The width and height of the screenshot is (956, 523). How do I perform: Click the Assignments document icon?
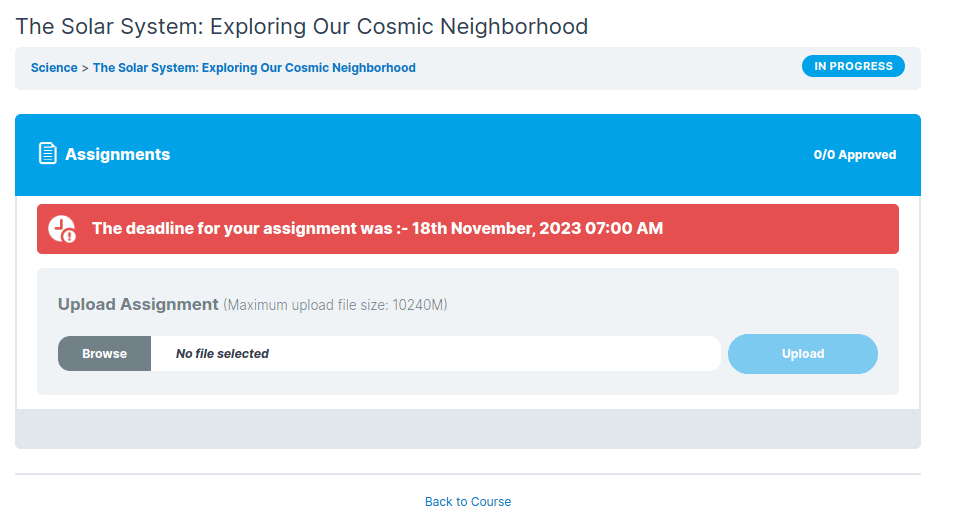pos(47,154)
